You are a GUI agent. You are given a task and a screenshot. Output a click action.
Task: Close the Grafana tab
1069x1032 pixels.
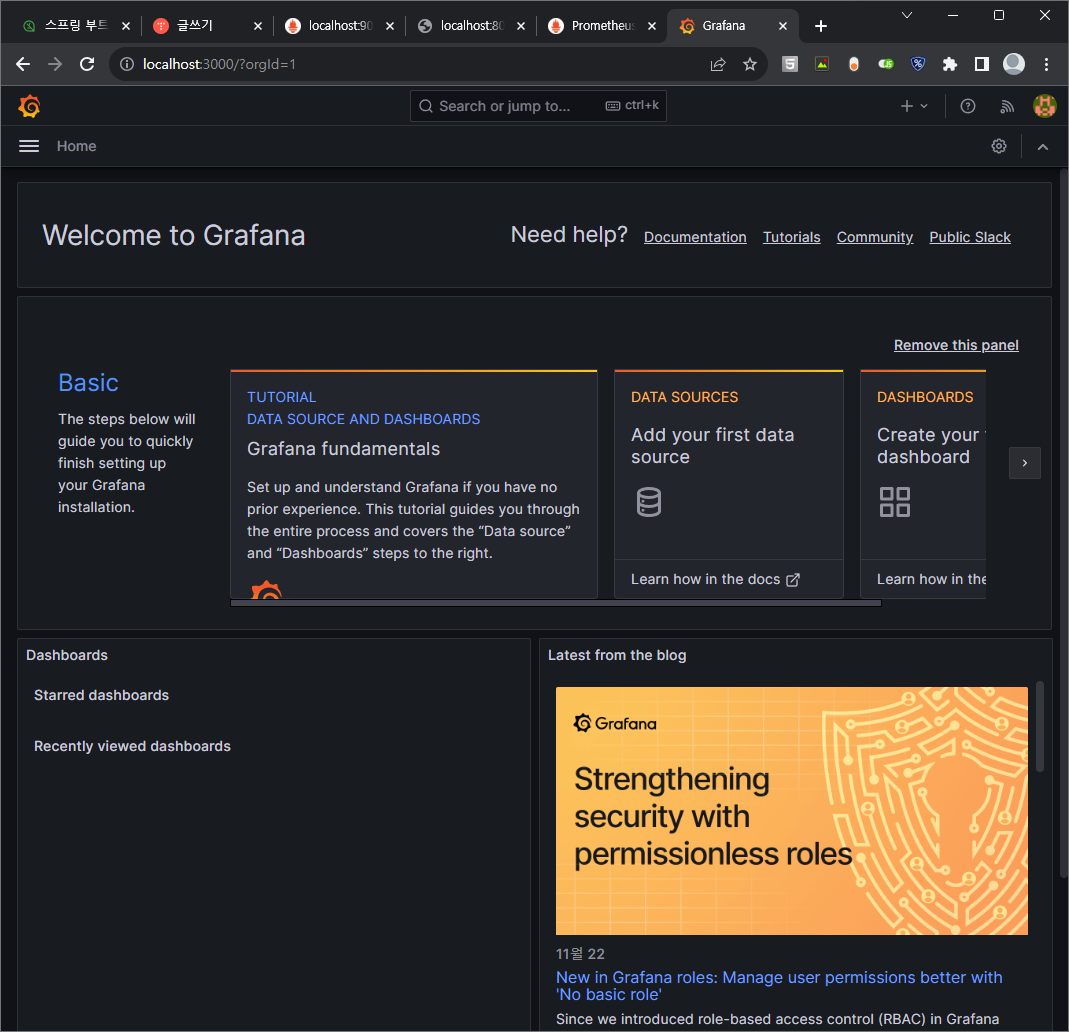coord(783,26)
